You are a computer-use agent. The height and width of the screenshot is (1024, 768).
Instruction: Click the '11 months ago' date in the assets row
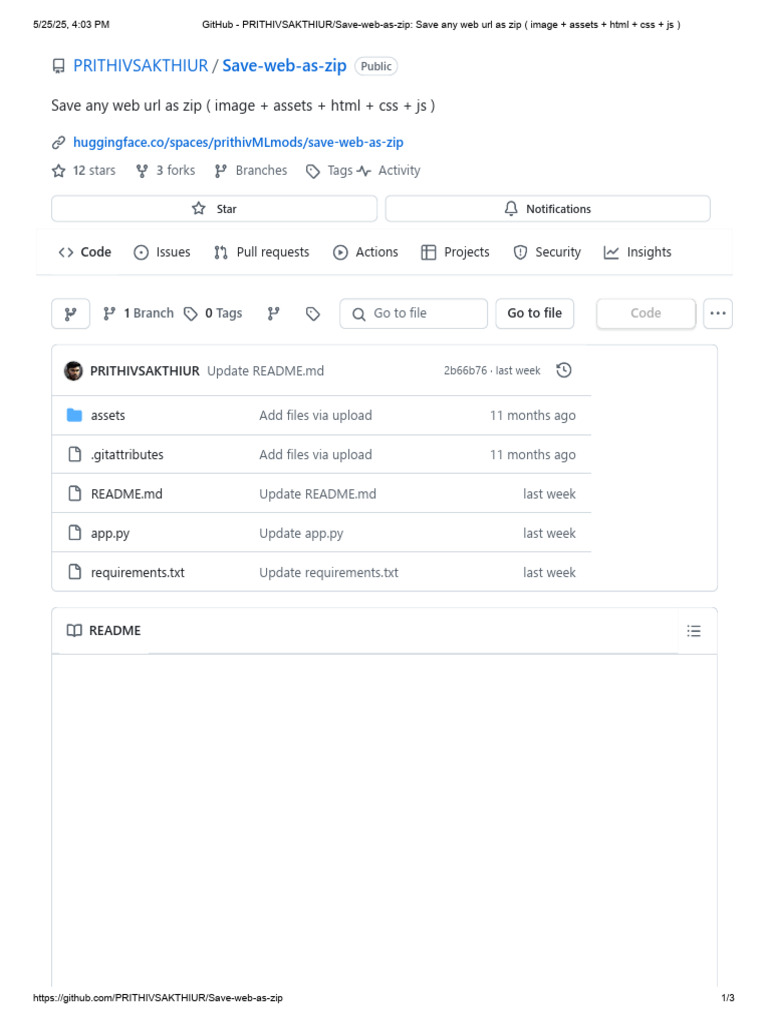[533, 415]
